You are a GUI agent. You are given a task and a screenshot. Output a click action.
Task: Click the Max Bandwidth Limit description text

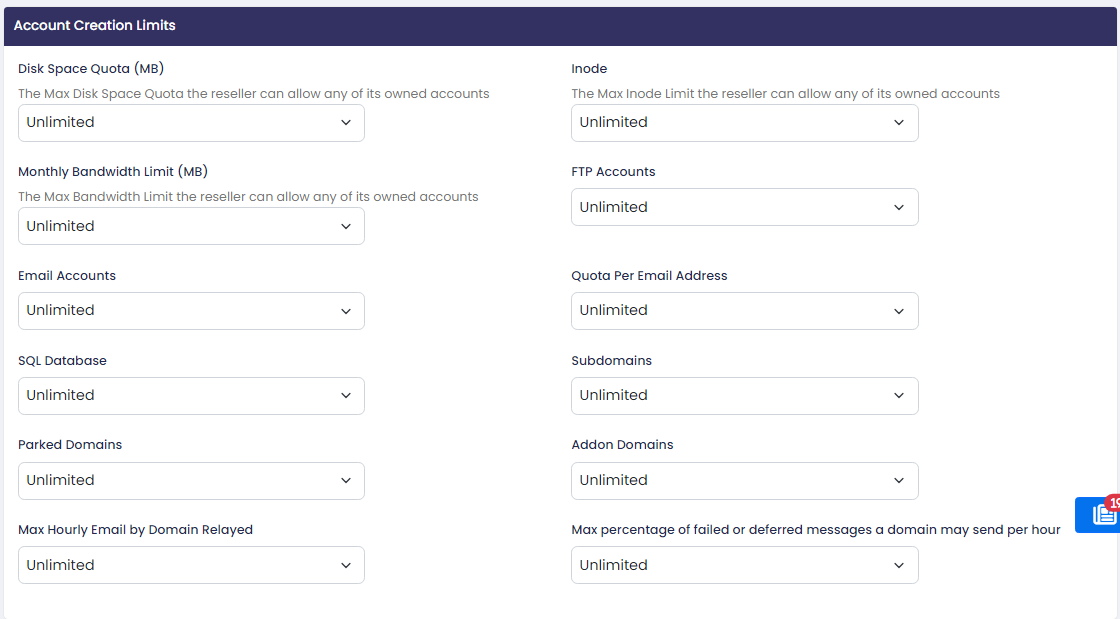[248, 196]
